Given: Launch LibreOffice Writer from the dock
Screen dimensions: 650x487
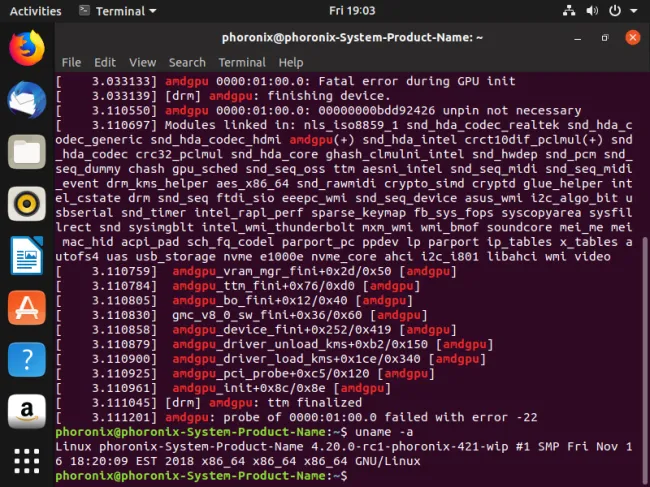Looking at the screenshot, I should (27, 255).
